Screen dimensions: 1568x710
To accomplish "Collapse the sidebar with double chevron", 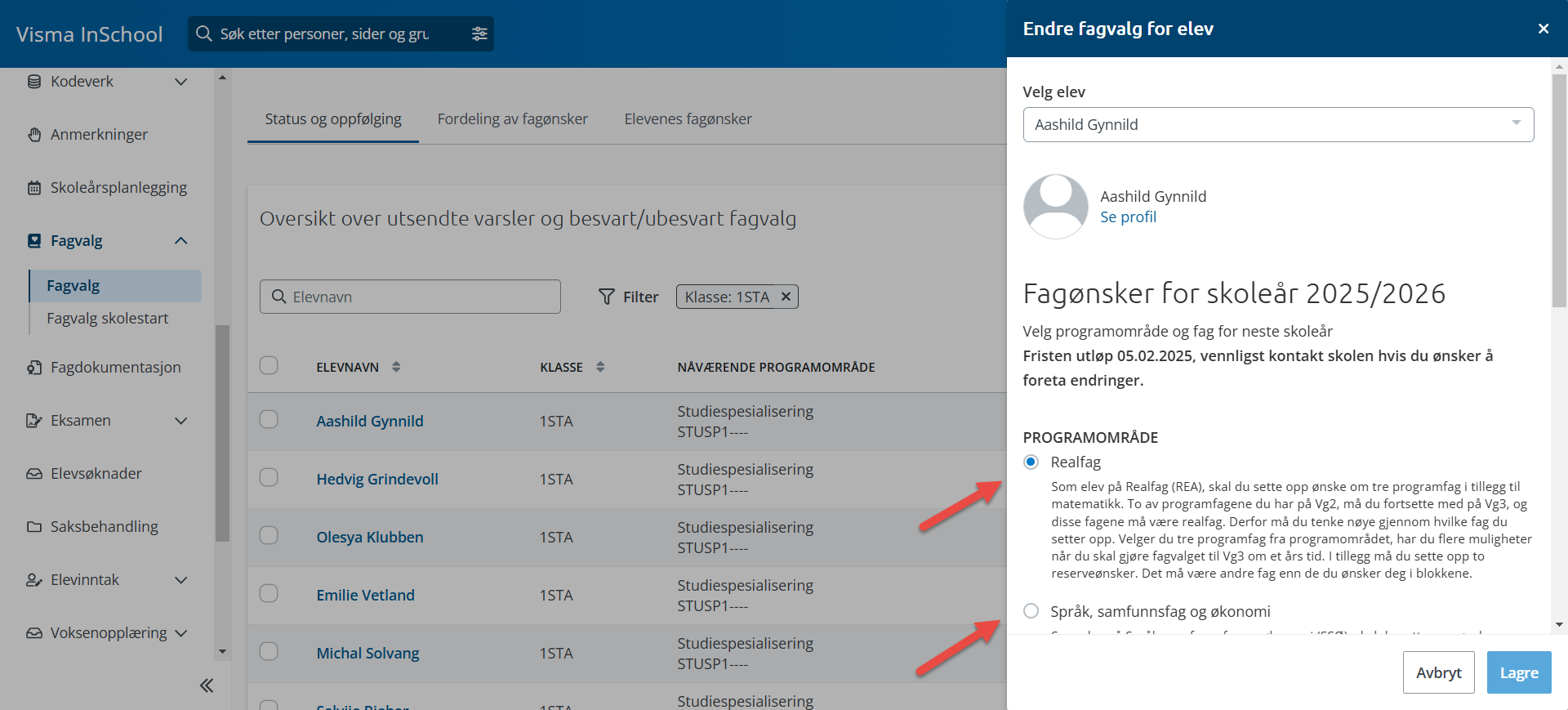I will [x=207, y=685].
